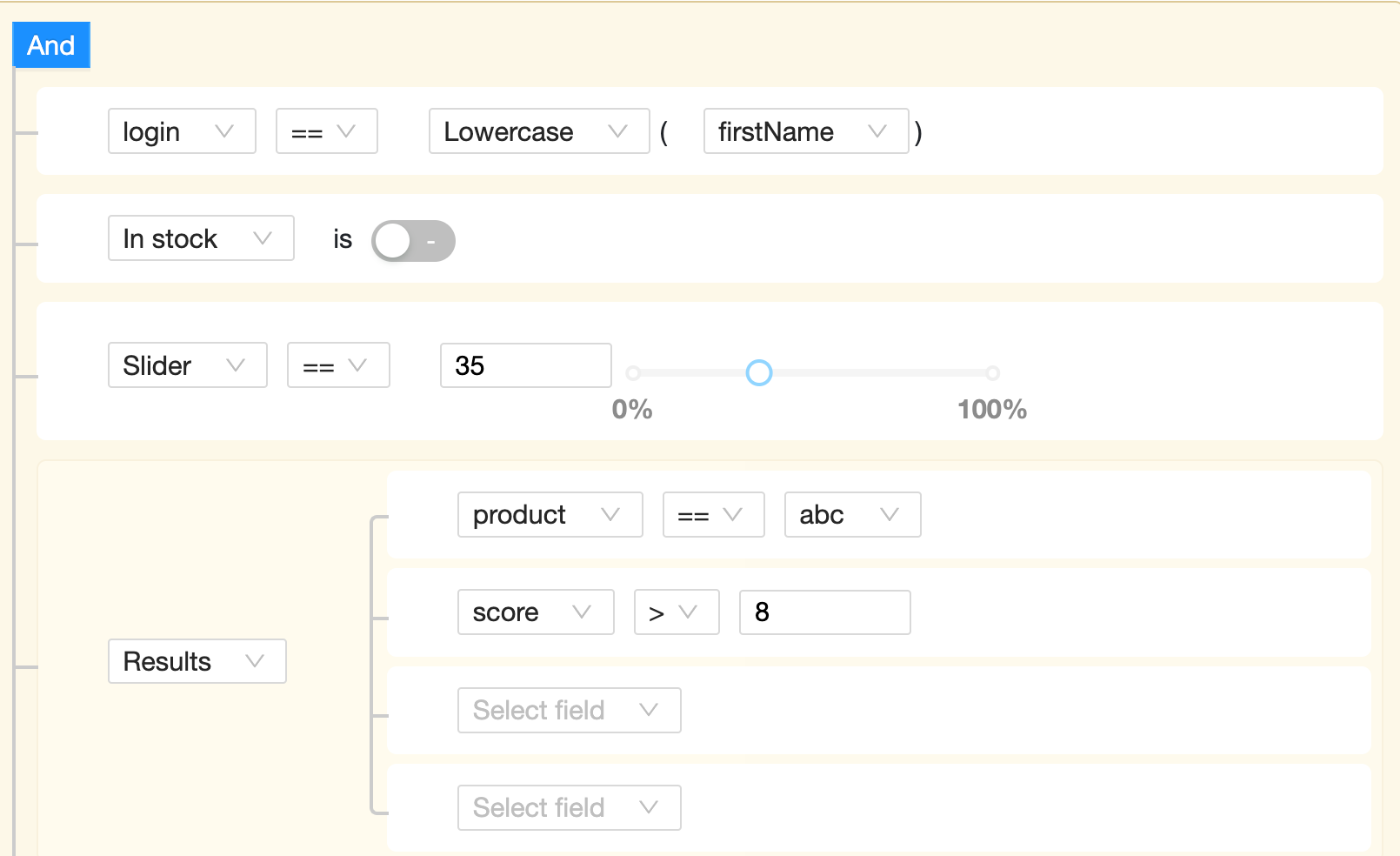Image resolution: width=1400 pixels, height=856 pixels.
Task: Open the first empty Select field dropdown
Action: coord(569,710)
